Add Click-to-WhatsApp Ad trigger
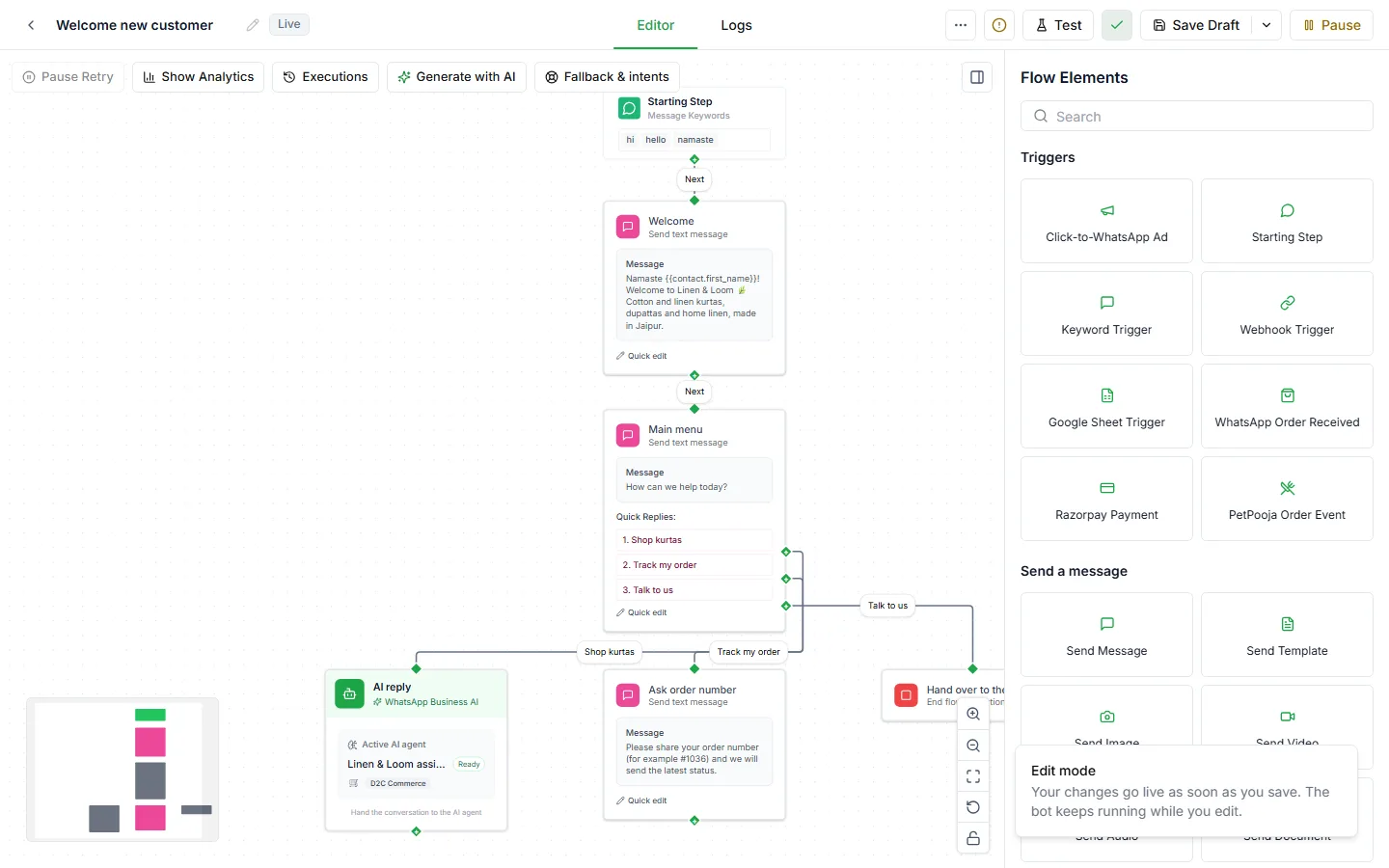This screenshot has height=868, width=1389. [x=1106, y=221]
